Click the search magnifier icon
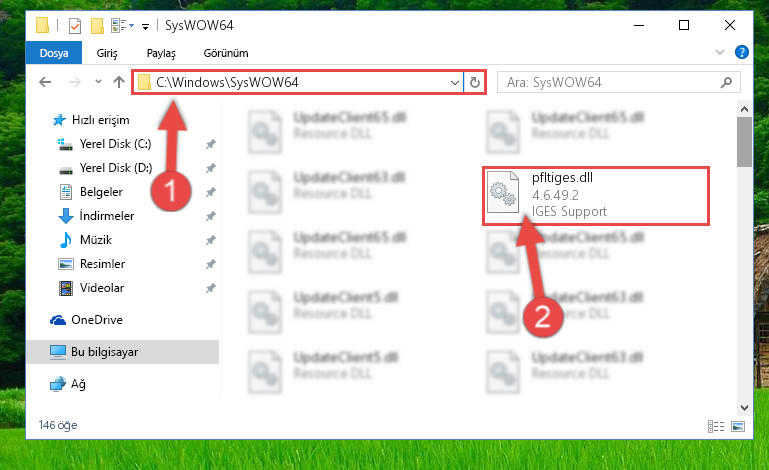The width and height of the screenshot is (769, 470). [x=726, y=82]
